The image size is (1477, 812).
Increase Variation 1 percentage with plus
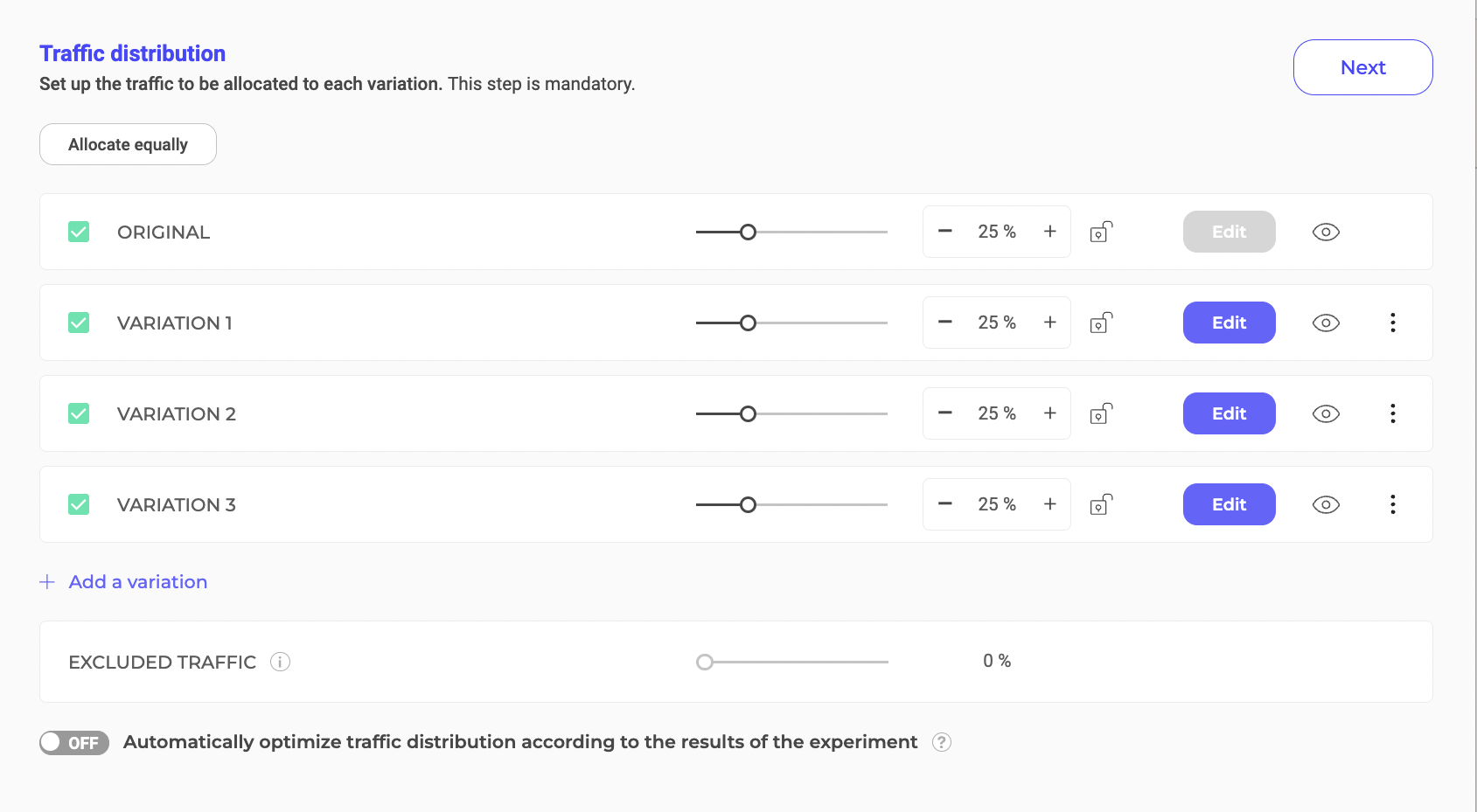pyautogui.click(x=1050, y=323)
